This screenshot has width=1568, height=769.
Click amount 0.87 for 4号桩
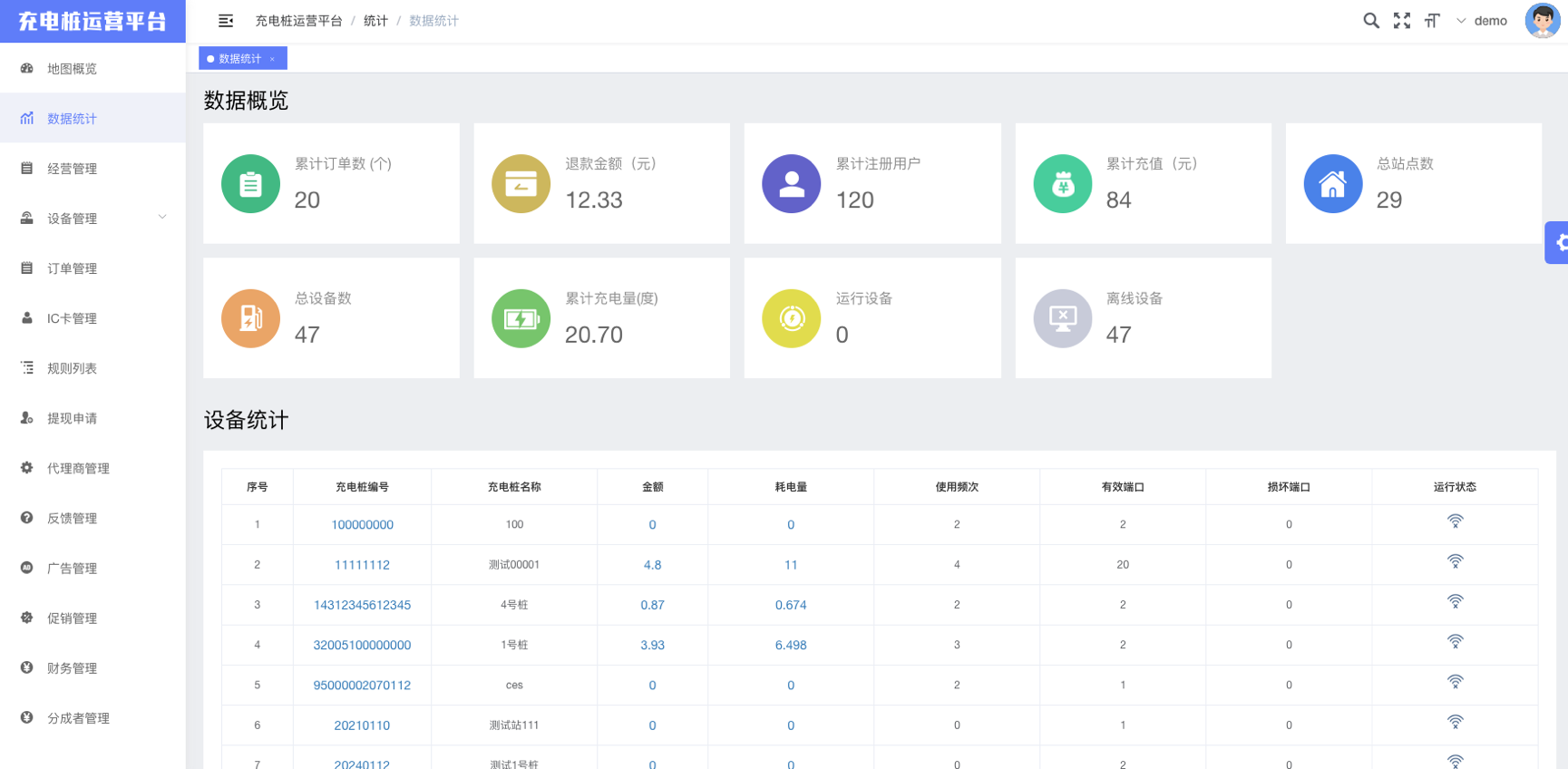click(652, 605)
